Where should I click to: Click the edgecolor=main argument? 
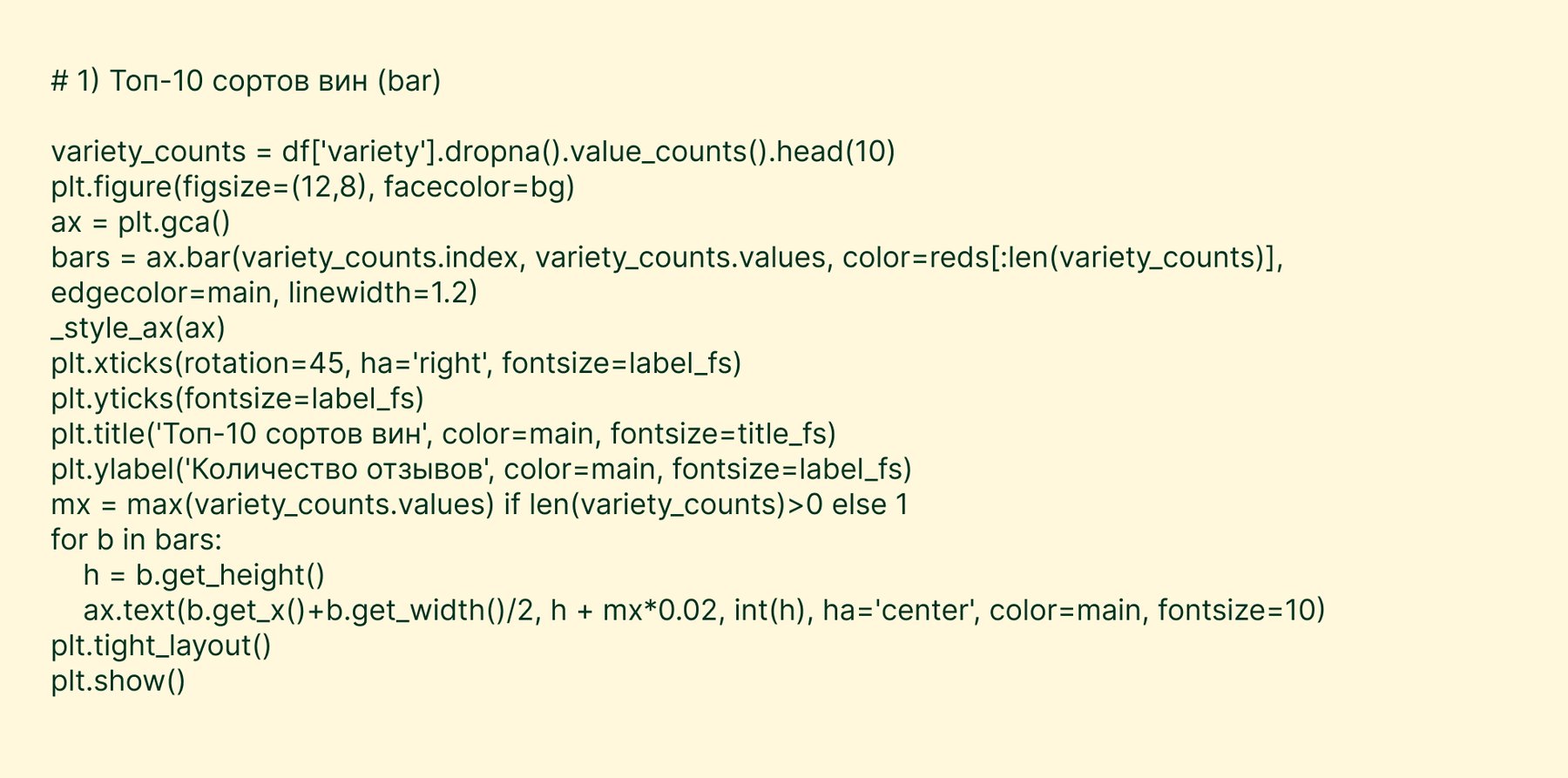tap(160, 293)
